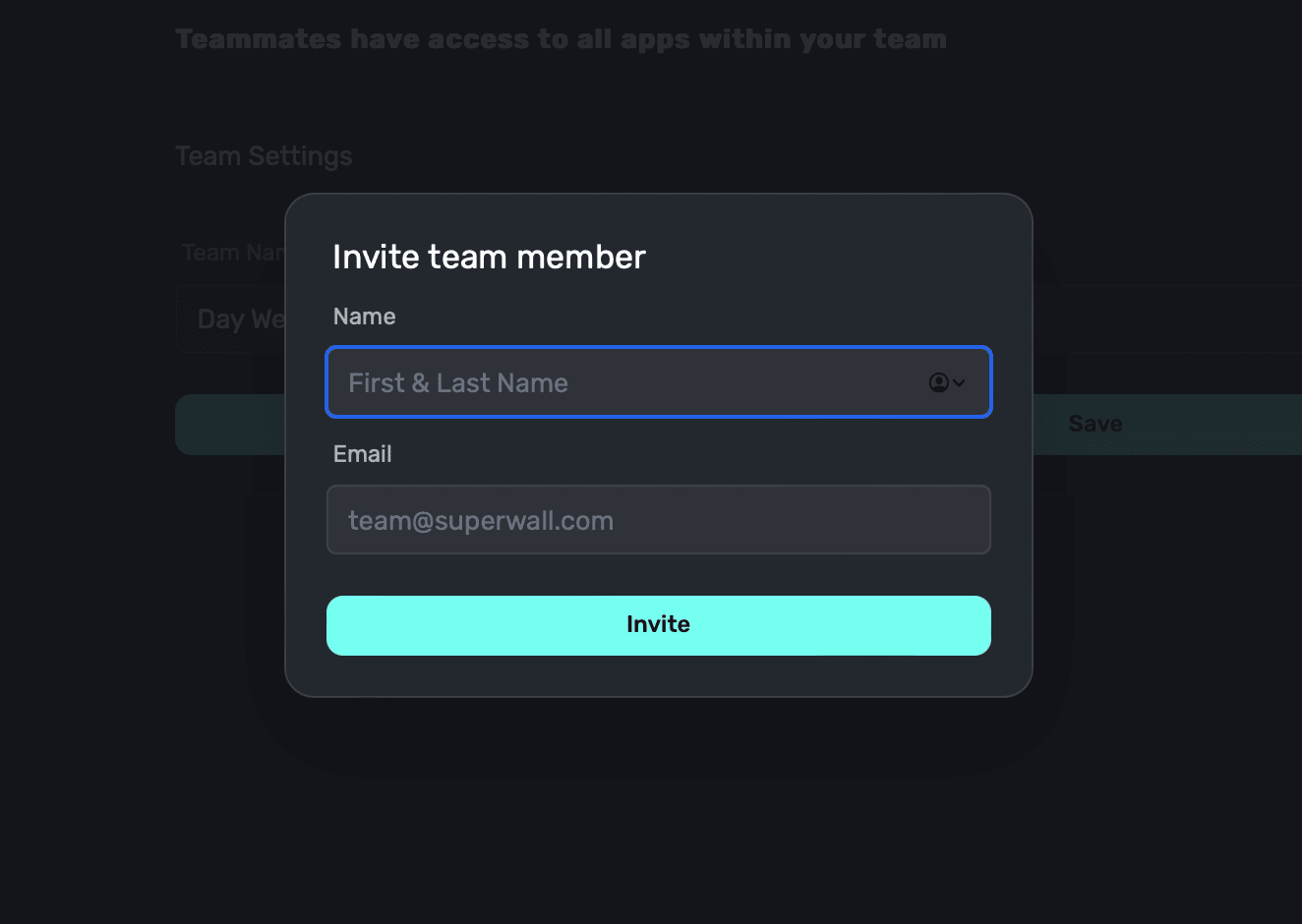Click the backdrop area left of the dialog
The width and height of the screenshot is (1302, 924).
point(138,590)
